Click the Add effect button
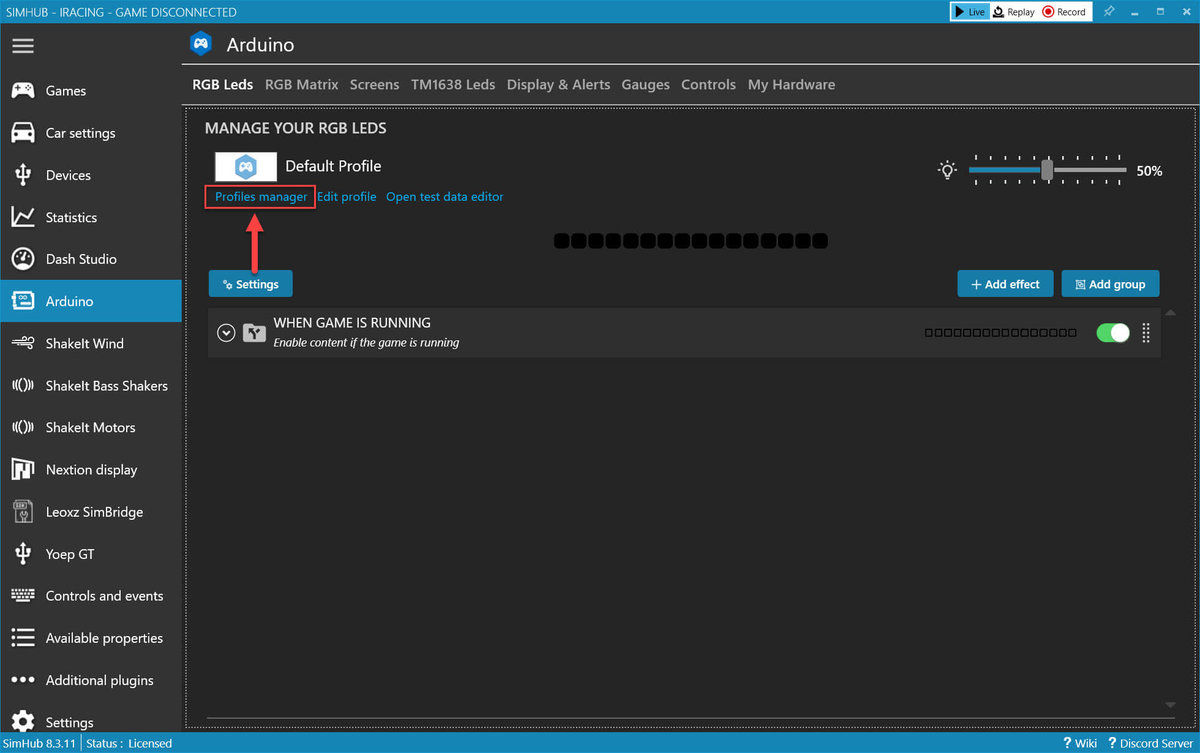 pos(1004,284)
